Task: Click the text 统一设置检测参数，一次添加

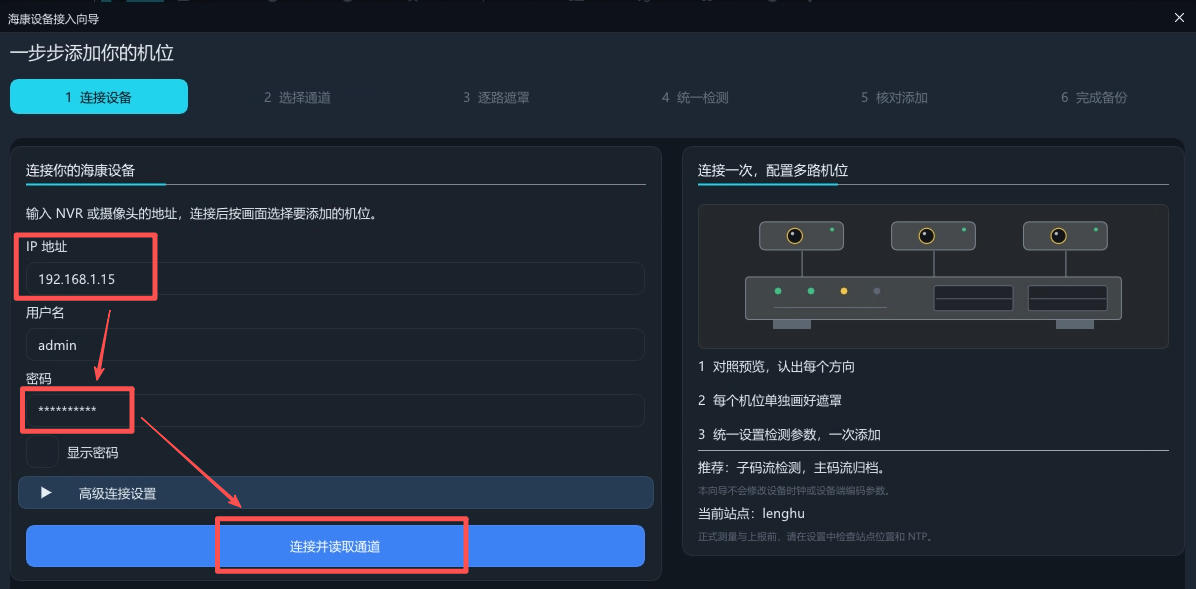Action: (796, 435)
